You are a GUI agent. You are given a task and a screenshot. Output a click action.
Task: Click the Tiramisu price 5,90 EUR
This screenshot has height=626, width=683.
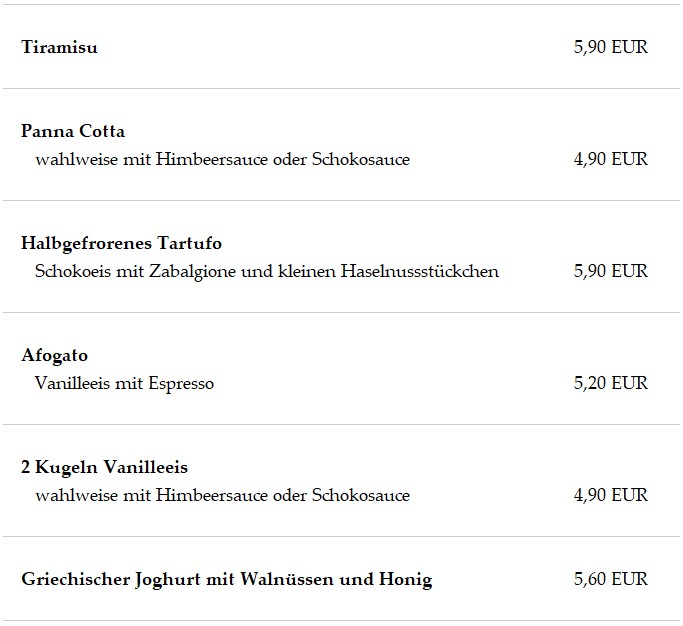[x=610, y=47]
